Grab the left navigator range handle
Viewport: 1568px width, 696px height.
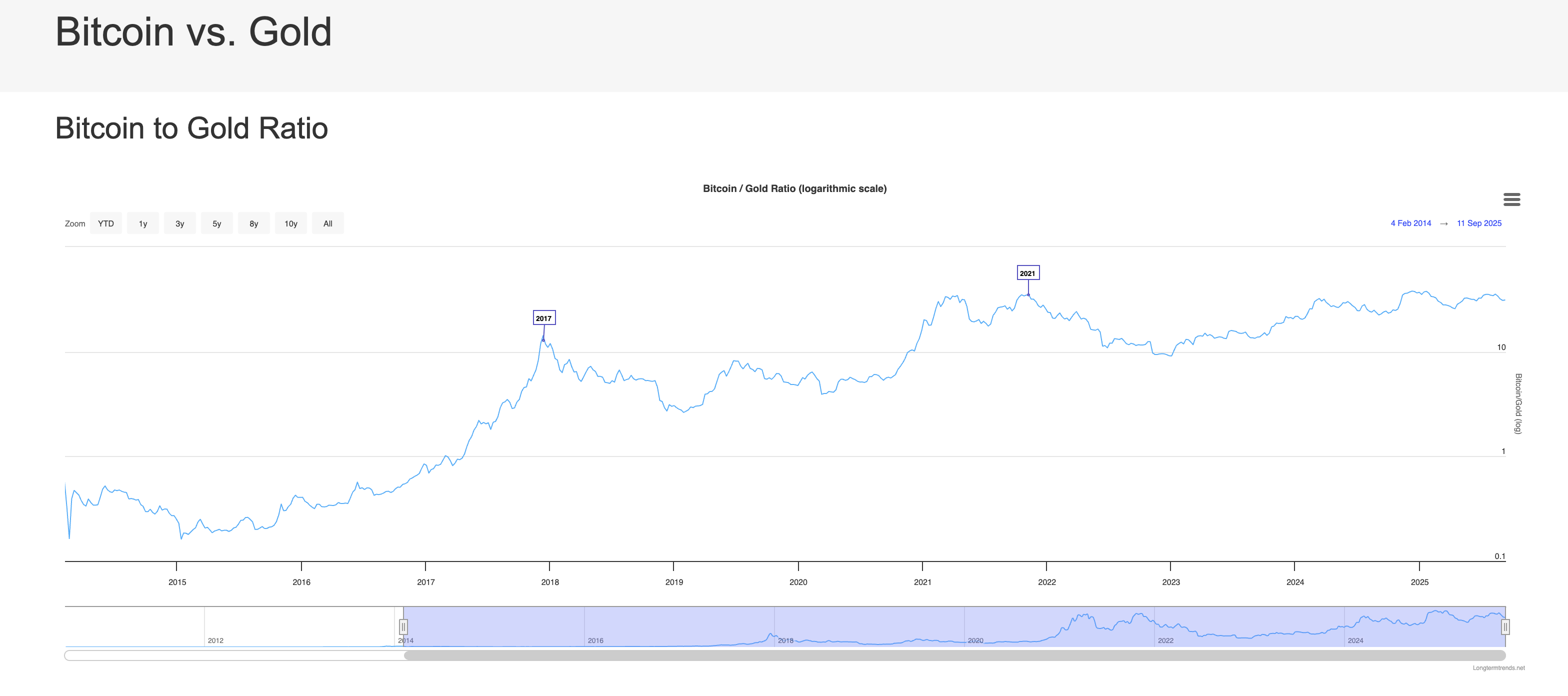[403, 626]
